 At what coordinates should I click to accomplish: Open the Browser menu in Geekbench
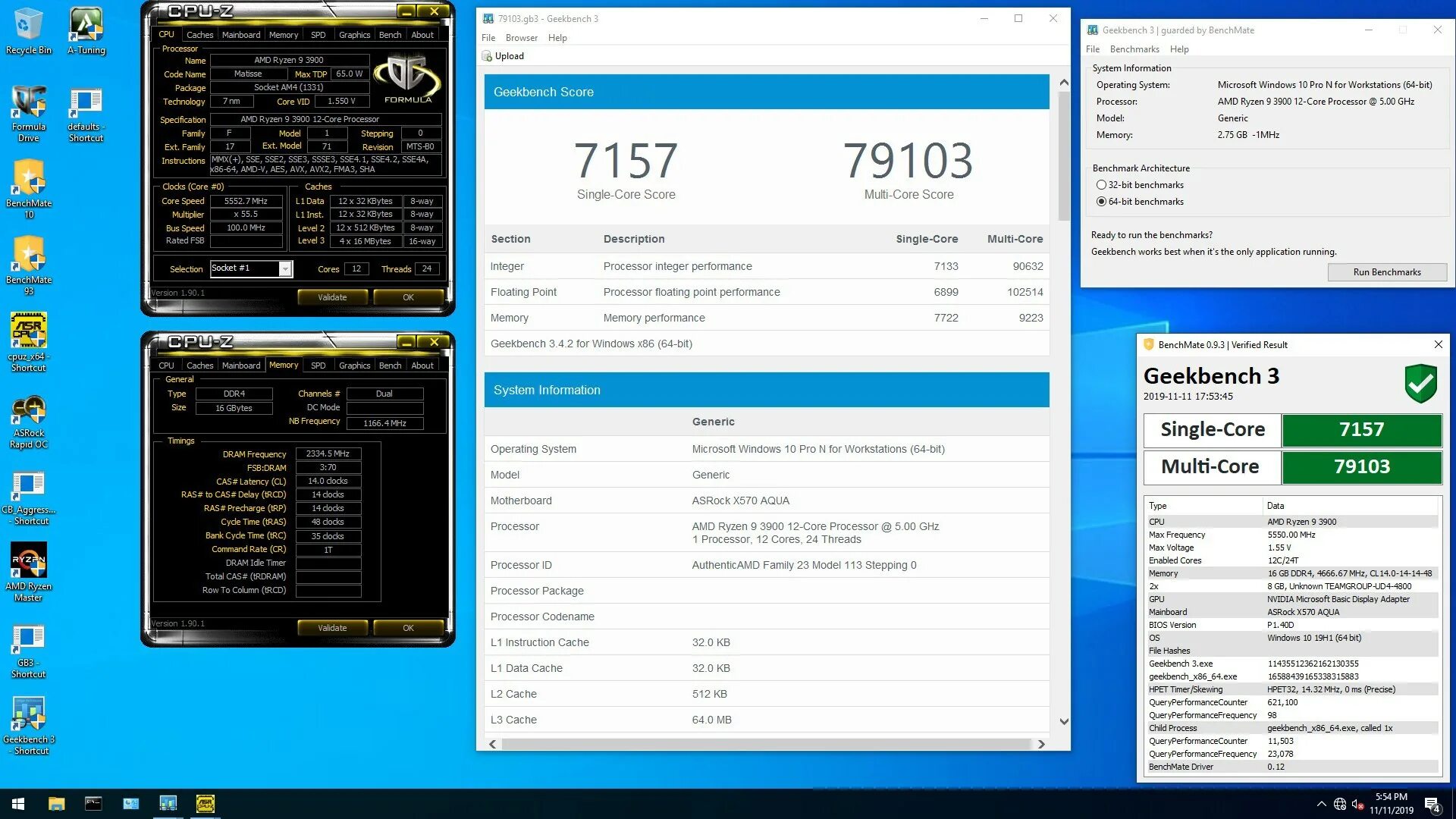click(522, 37)
